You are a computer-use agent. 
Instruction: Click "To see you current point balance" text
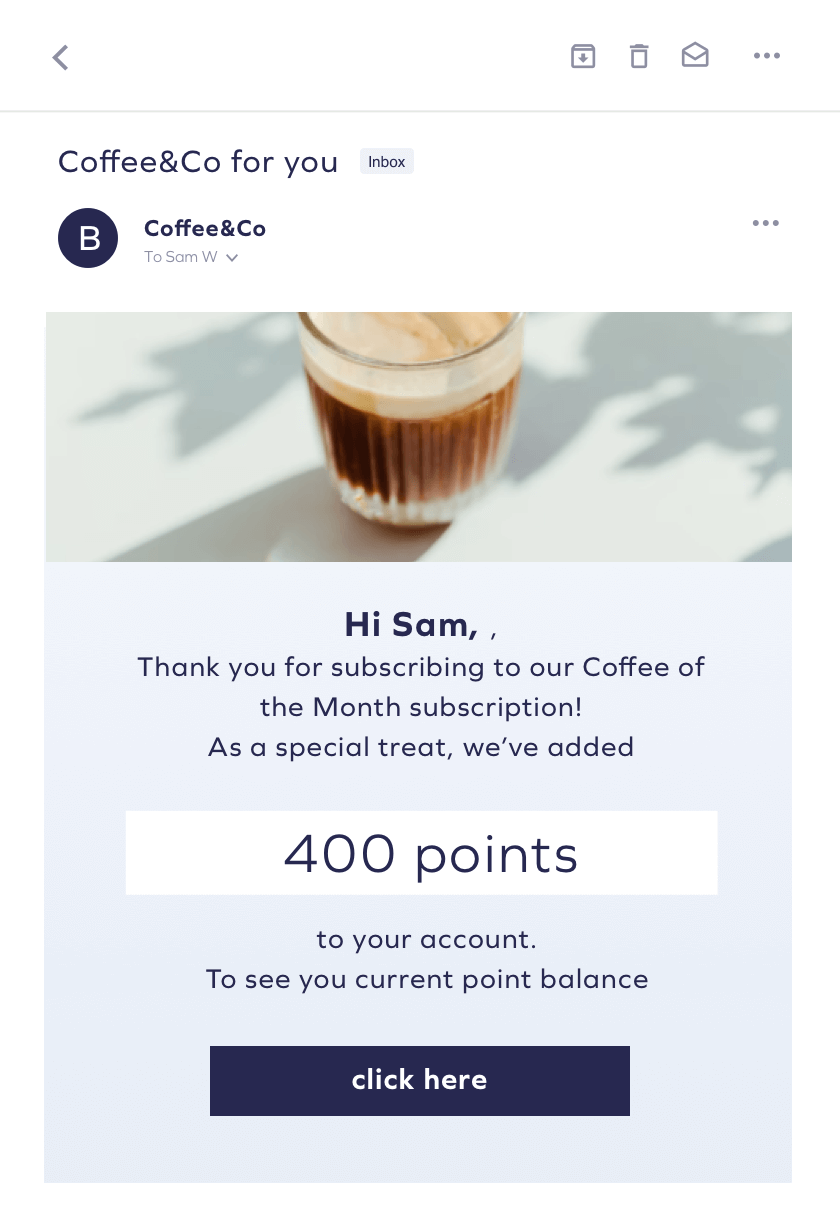pos(427,978)
